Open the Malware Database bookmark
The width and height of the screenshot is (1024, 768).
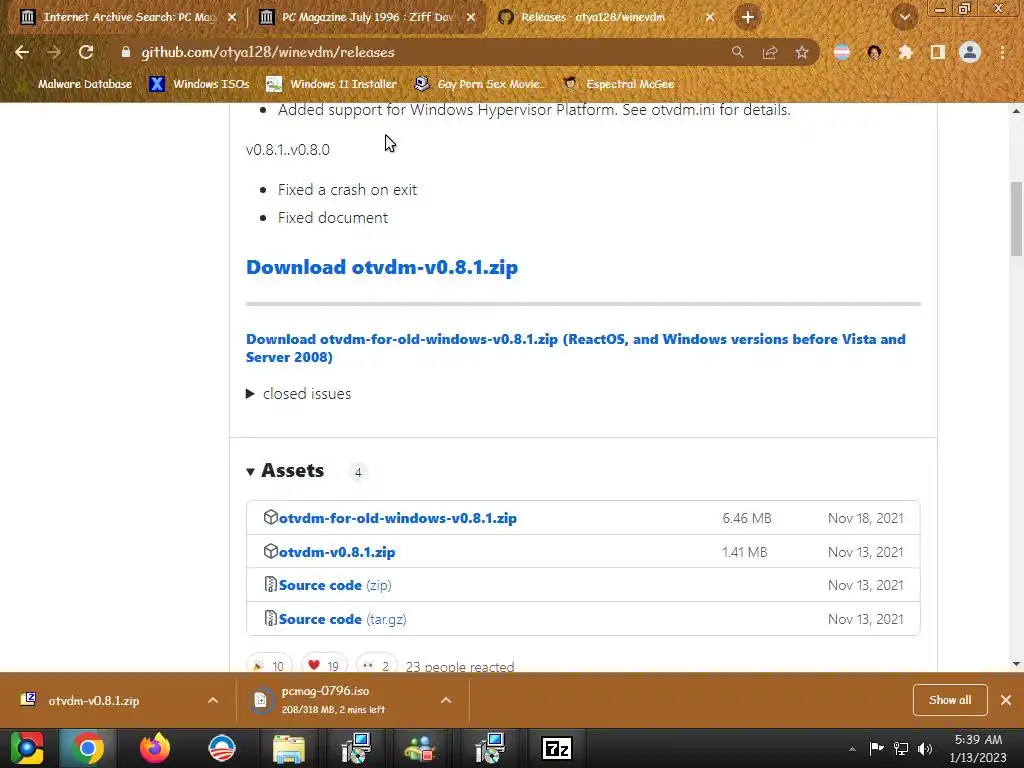pyautogui.click(x=75, y=84)
